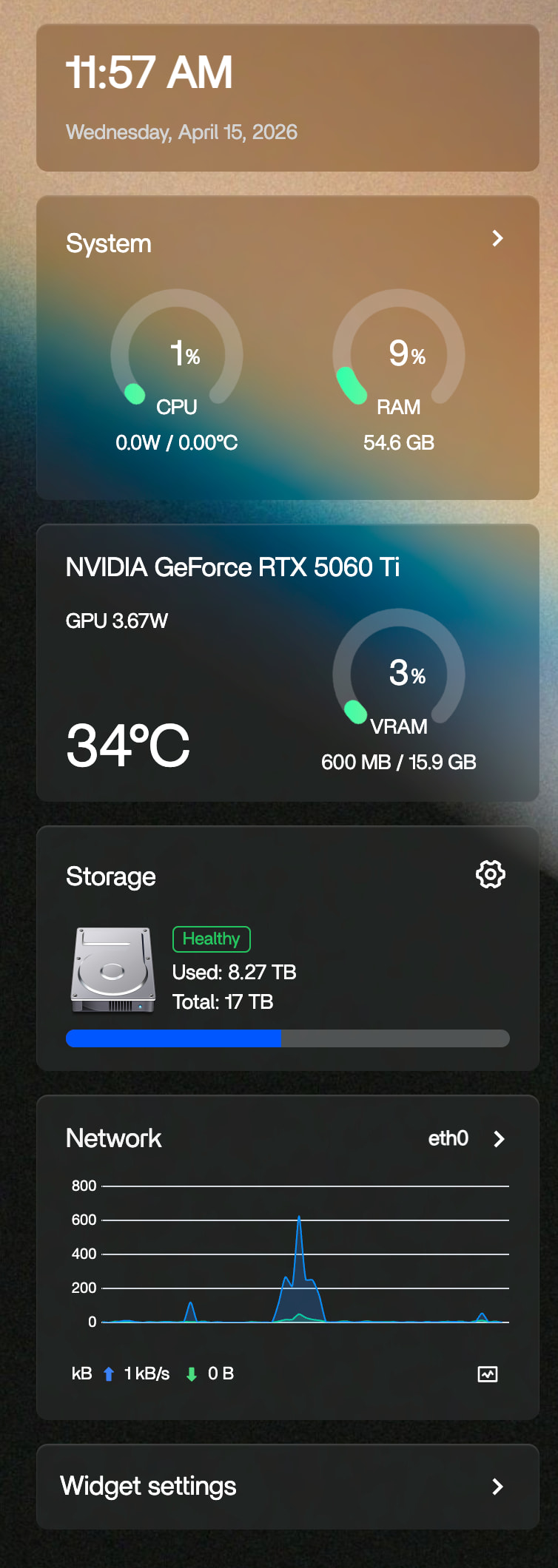This screenshot has height=1568, width=558.
Task: Click the green download arrow icon
Action: click(x=192, y=1374)
